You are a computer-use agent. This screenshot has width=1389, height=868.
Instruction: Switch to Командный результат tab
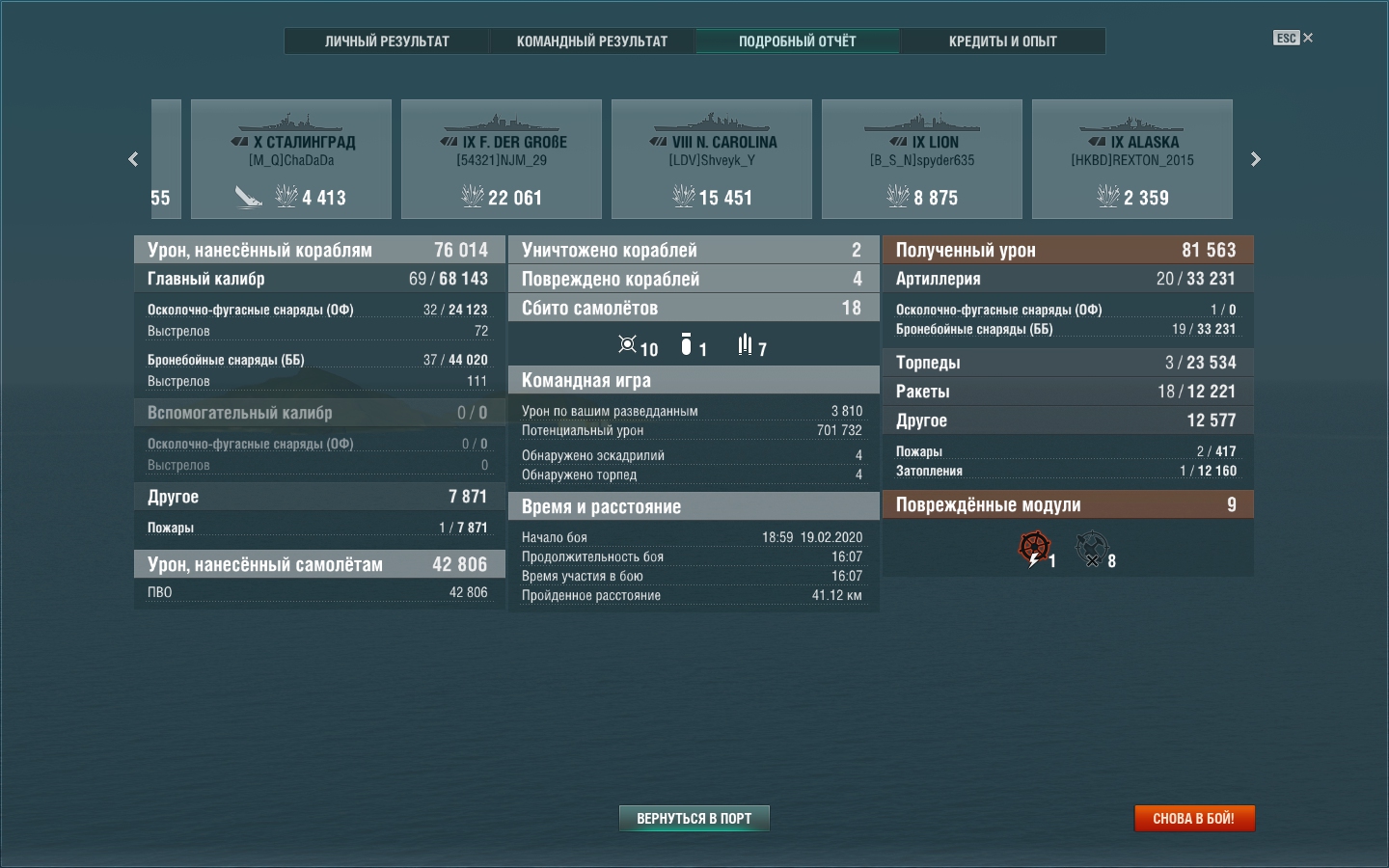coord(592,41)
